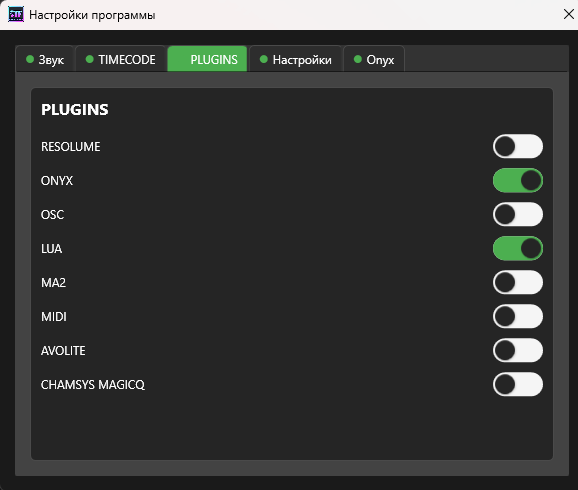Image resolution: width=578 pixels, height=490 pixels.
Task: Click the PLUGINS section heading
Action: 75,110
